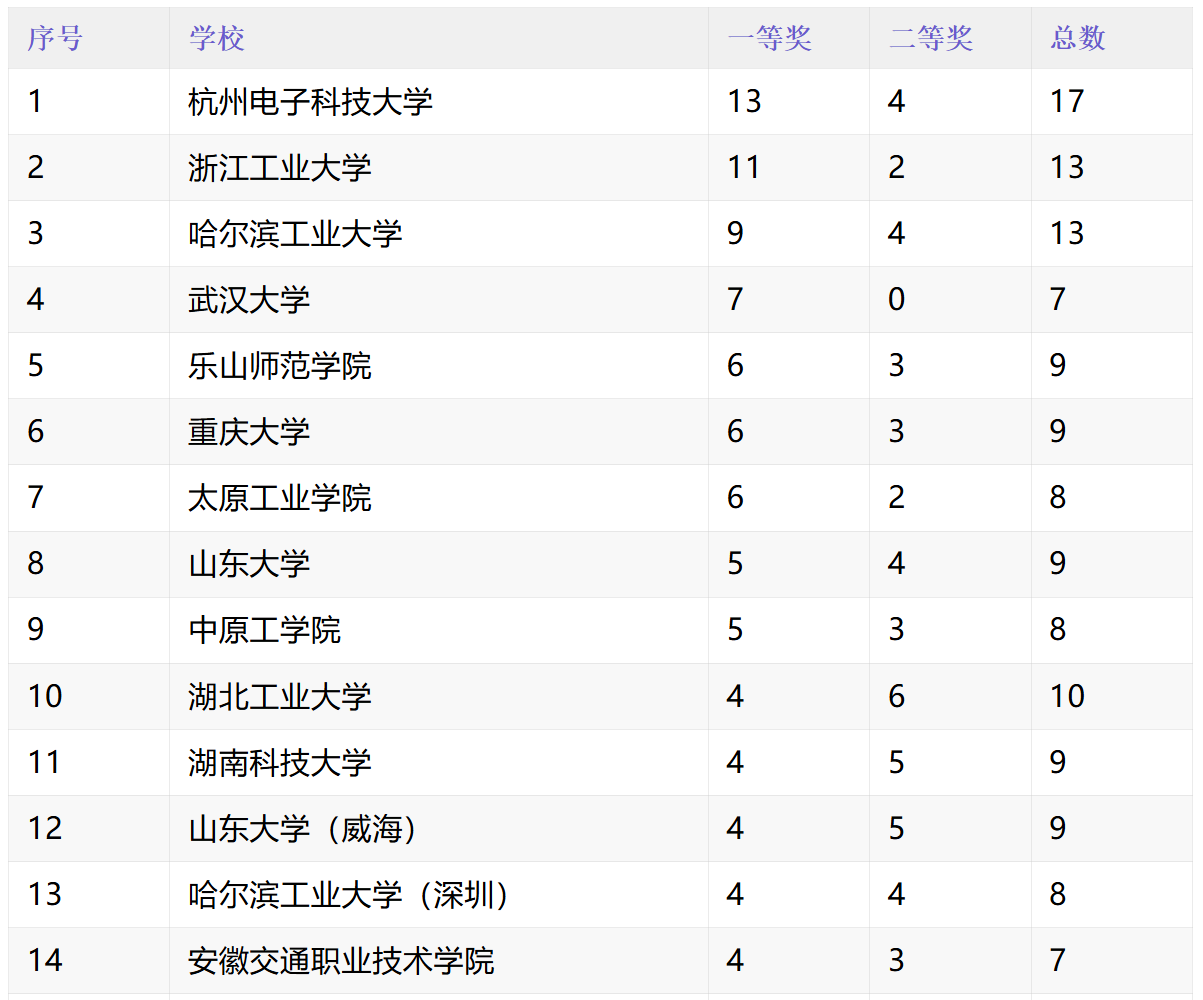Image resolution: width=1203 pixels, height=1000 pixels.
Task: Click on 乐山师范学院 in the table
Action: [x=279, y=365]
